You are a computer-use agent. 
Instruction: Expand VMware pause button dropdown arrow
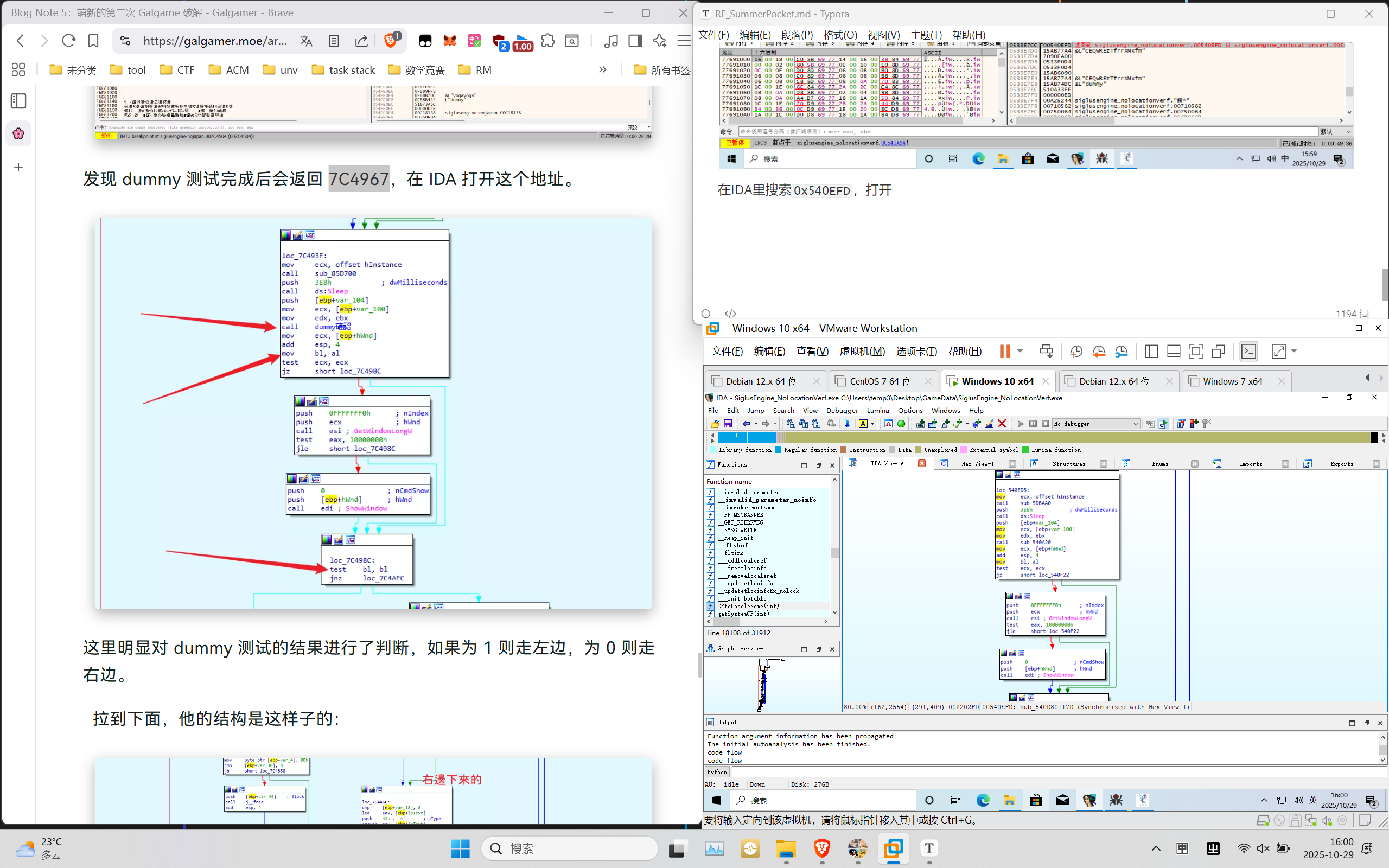[x=1020, y=352]
